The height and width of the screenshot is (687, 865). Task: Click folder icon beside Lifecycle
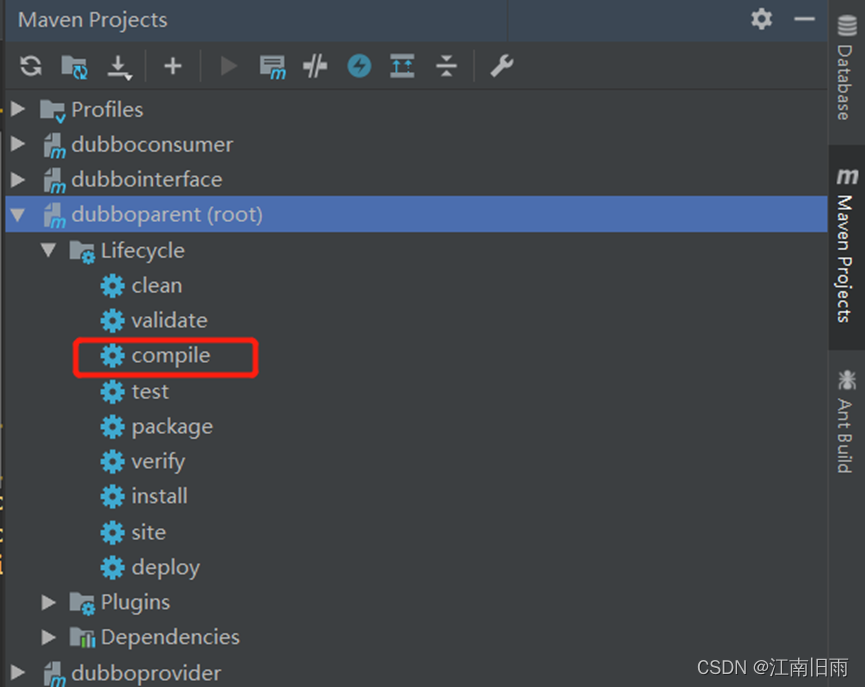point(82,252)
